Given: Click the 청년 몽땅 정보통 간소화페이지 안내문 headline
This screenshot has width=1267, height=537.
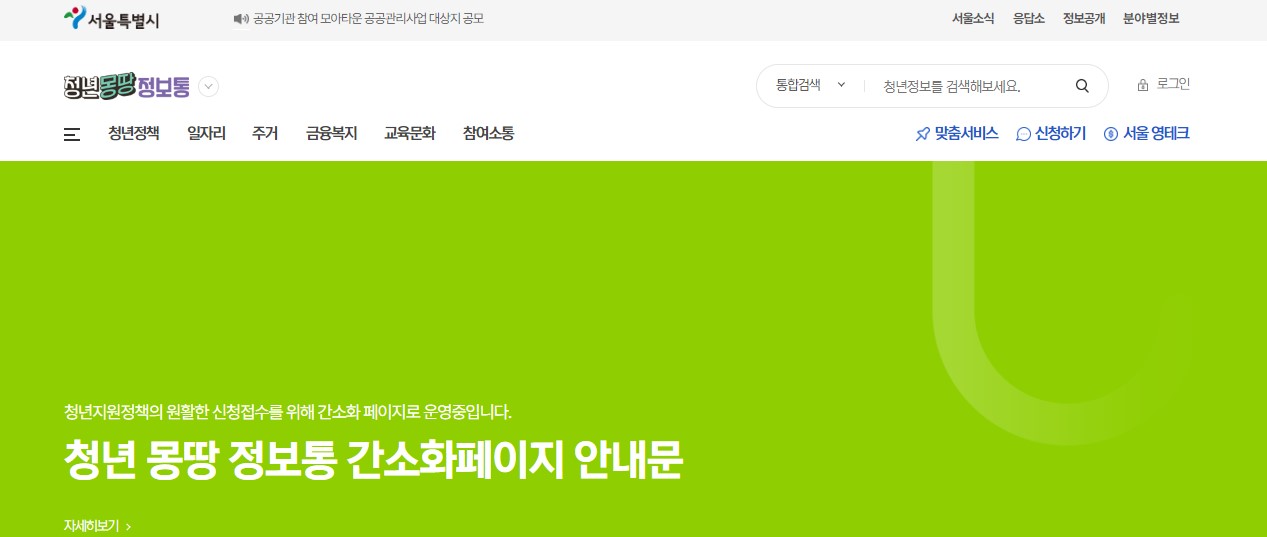Looking at the screenshot, I should pos(372,460).
